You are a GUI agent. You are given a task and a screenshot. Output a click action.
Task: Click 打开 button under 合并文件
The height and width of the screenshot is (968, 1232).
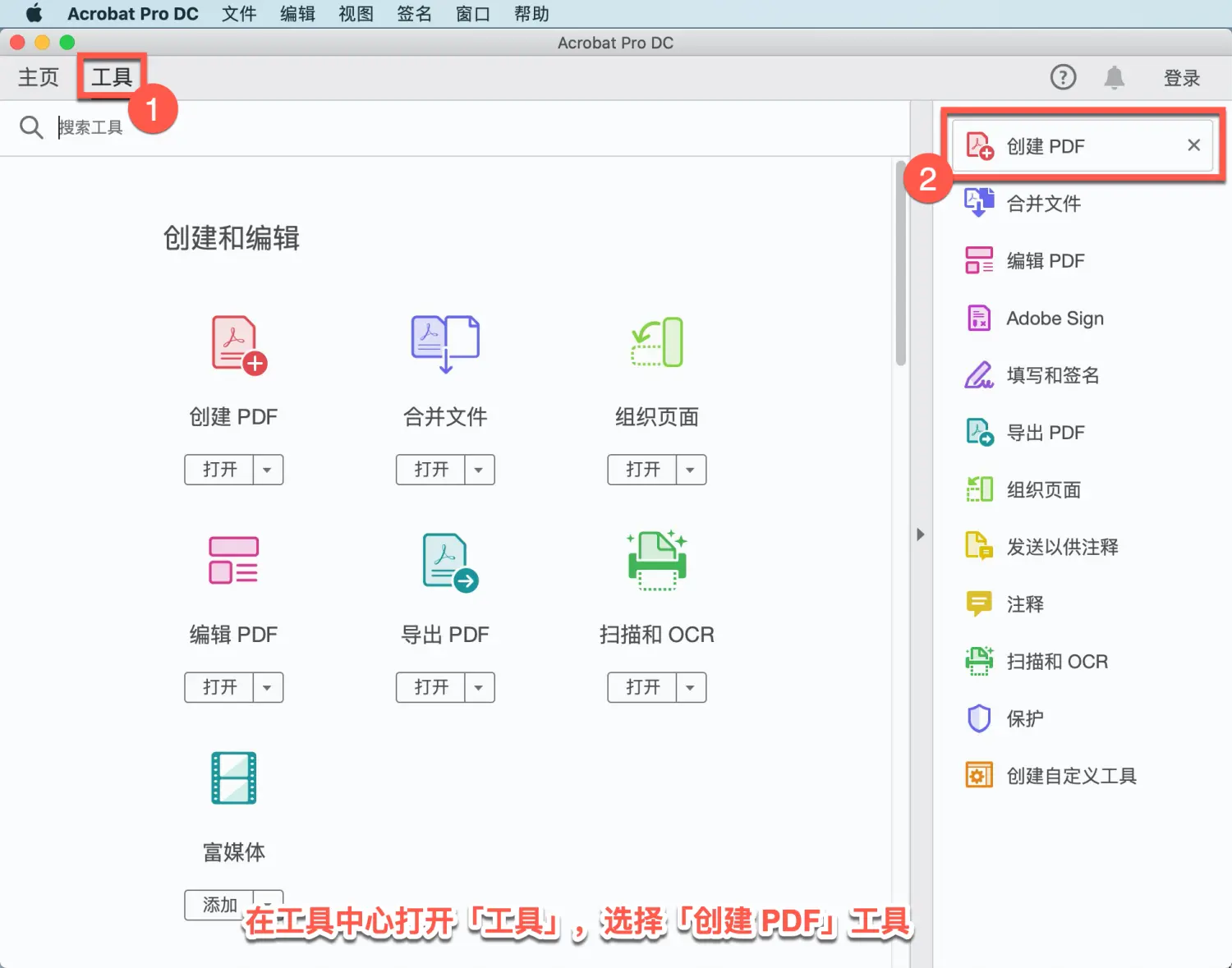coord(431,470)
